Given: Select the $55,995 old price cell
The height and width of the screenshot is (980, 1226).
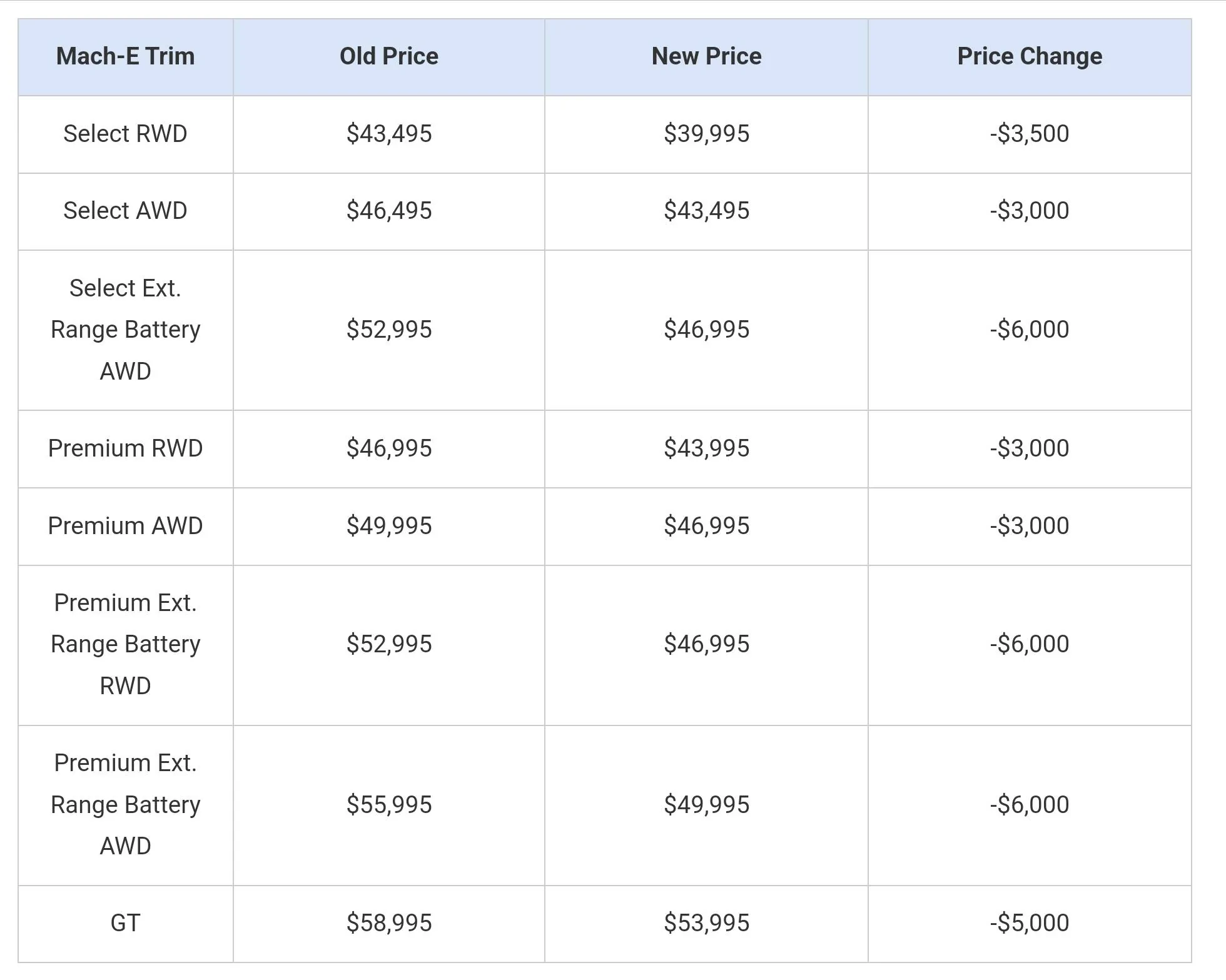Looking at the screenshot, I should click(x=389, y=805).
